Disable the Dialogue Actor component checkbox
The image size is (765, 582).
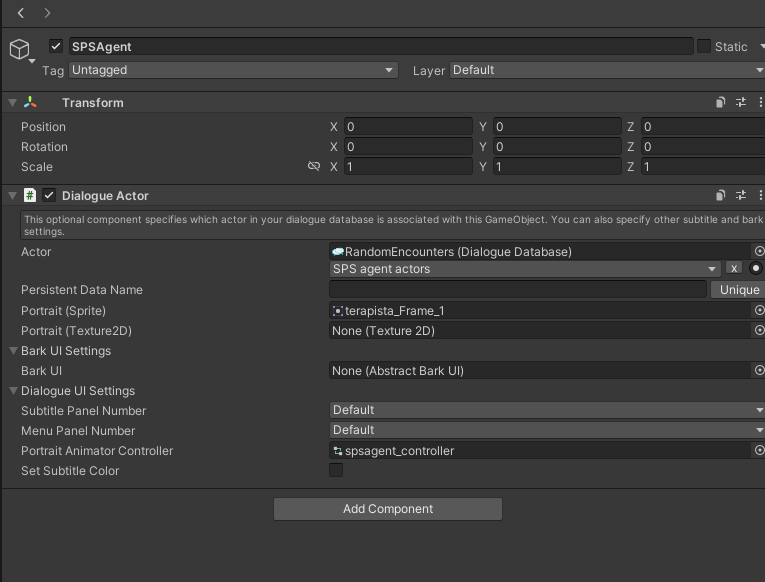click(x=49, y=196)
